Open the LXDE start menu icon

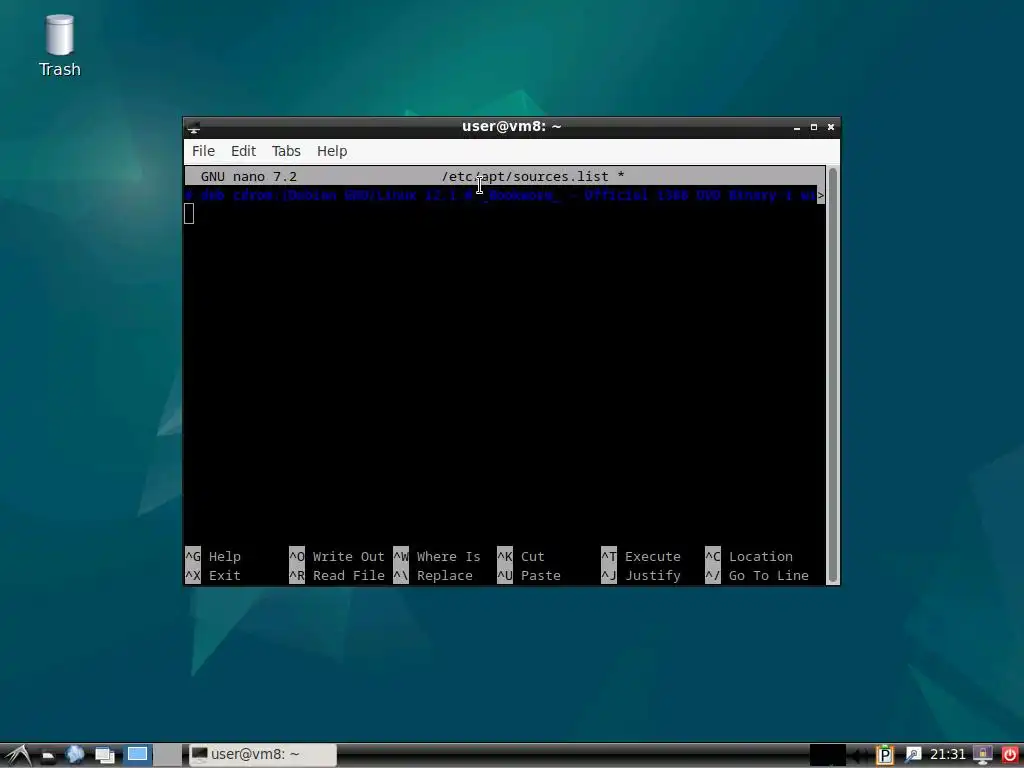tap(18, 755)
